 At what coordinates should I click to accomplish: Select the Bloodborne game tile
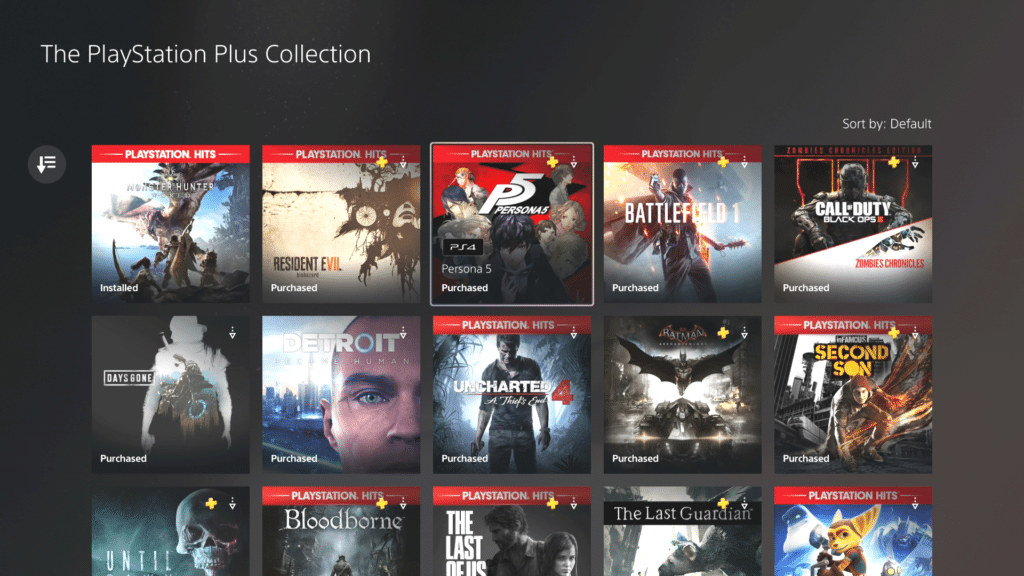(341, 531)
